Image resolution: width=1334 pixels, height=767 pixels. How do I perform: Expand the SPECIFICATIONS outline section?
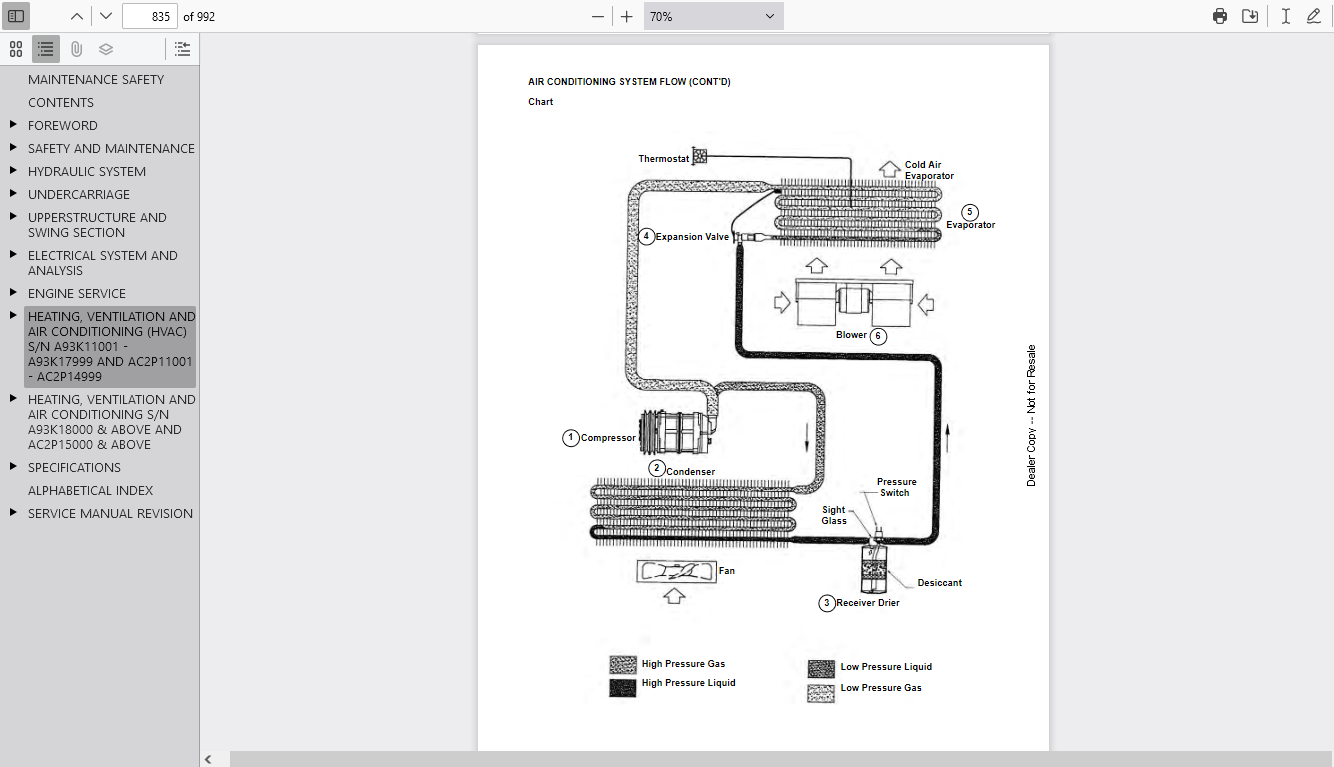click(13, 466)
